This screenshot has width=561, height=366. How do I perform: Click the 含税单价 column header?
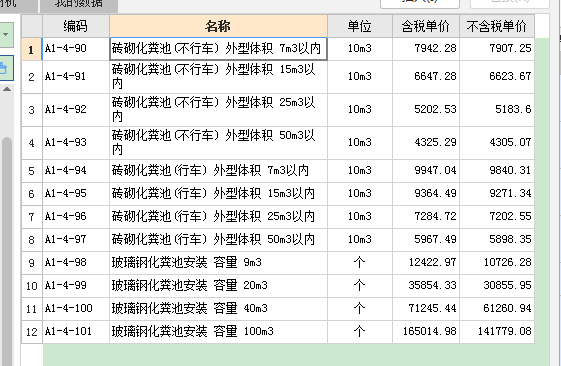[x=426, y=26]
